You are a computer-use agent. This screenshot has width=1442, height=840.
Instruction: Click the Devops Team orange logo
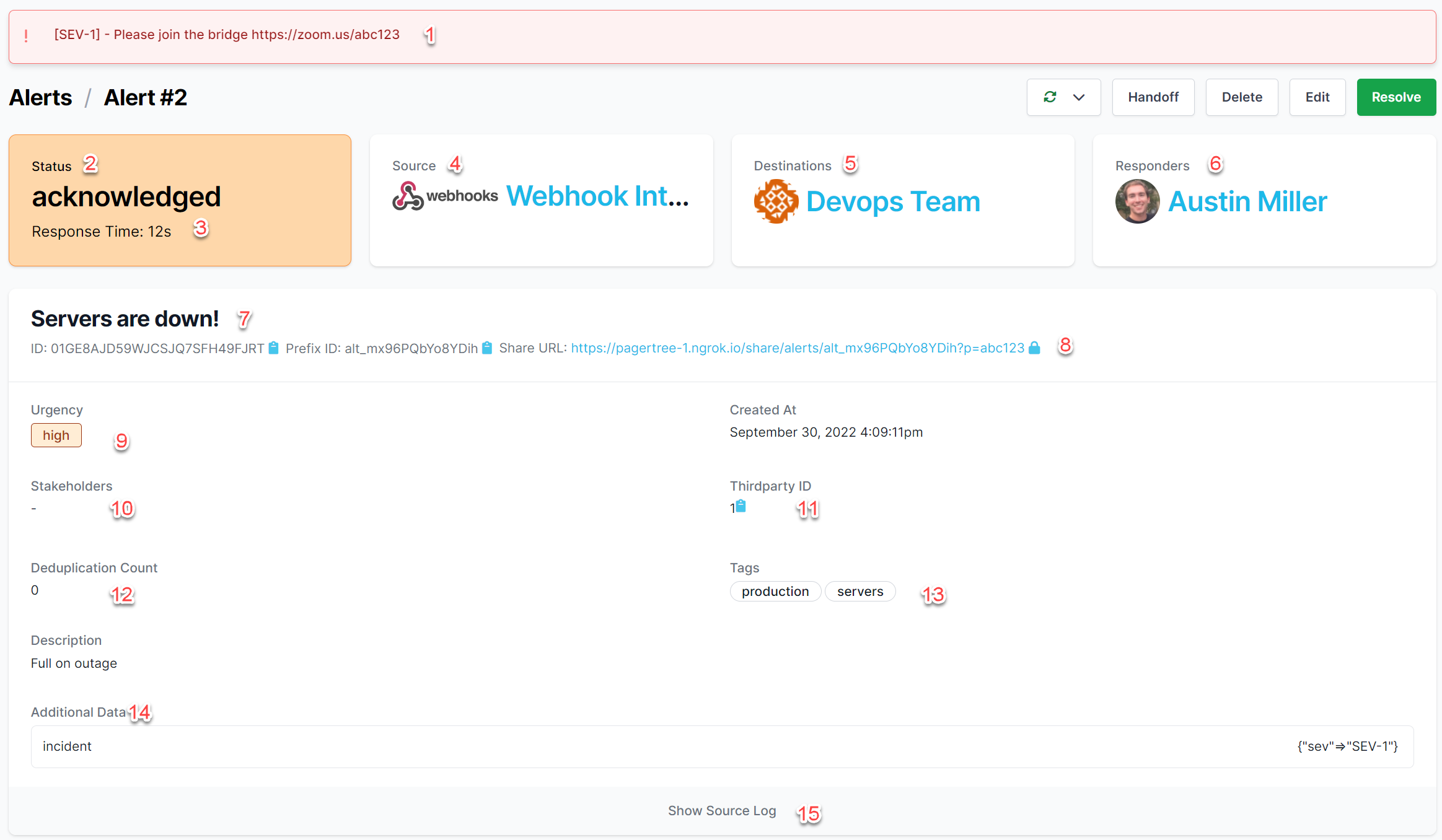776,201
